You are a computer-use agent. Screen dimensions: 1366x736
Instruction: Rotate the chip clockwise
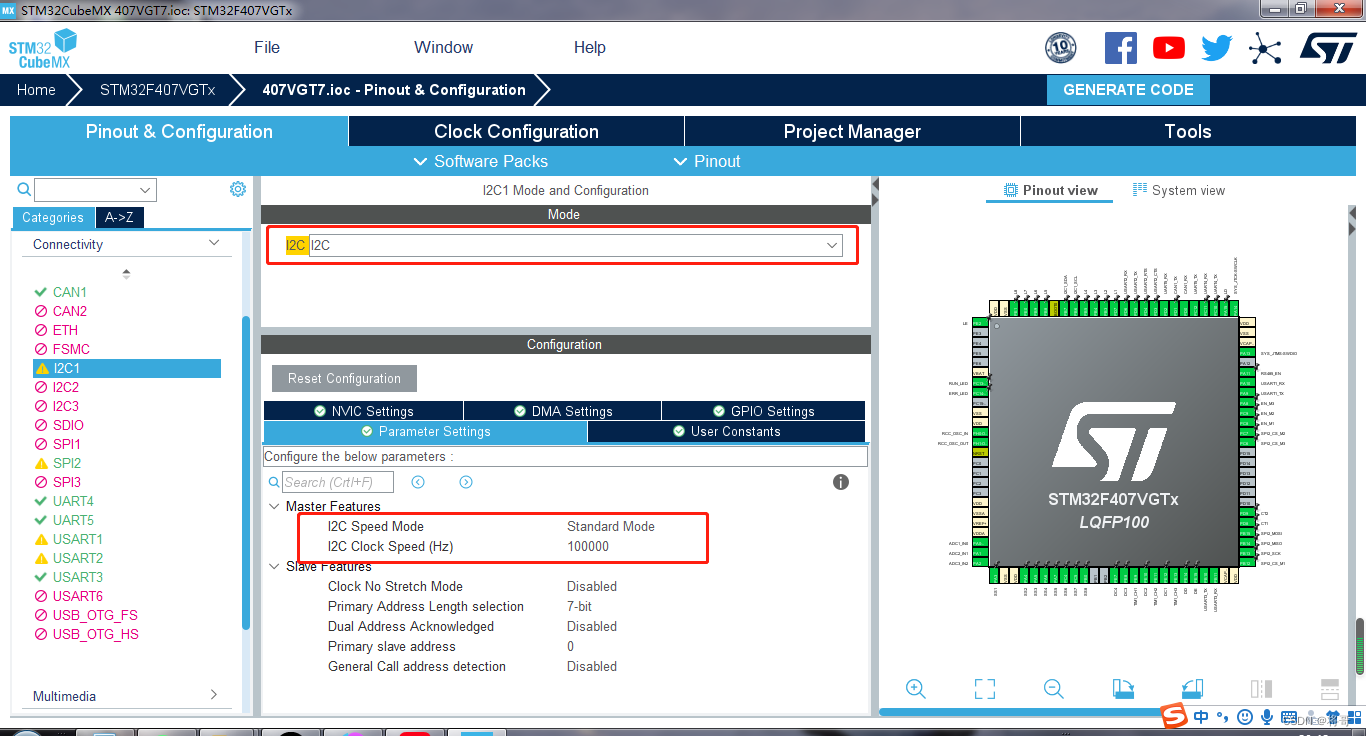click(x=1122, y=689)
